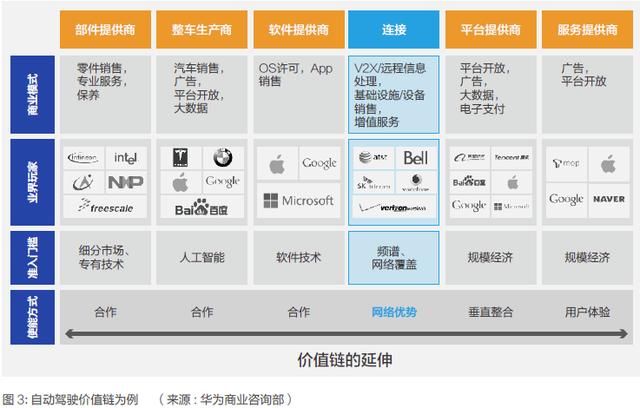
Task: Click large Microsoft logo under 软件提供商
Action: (x=298, y=201)
